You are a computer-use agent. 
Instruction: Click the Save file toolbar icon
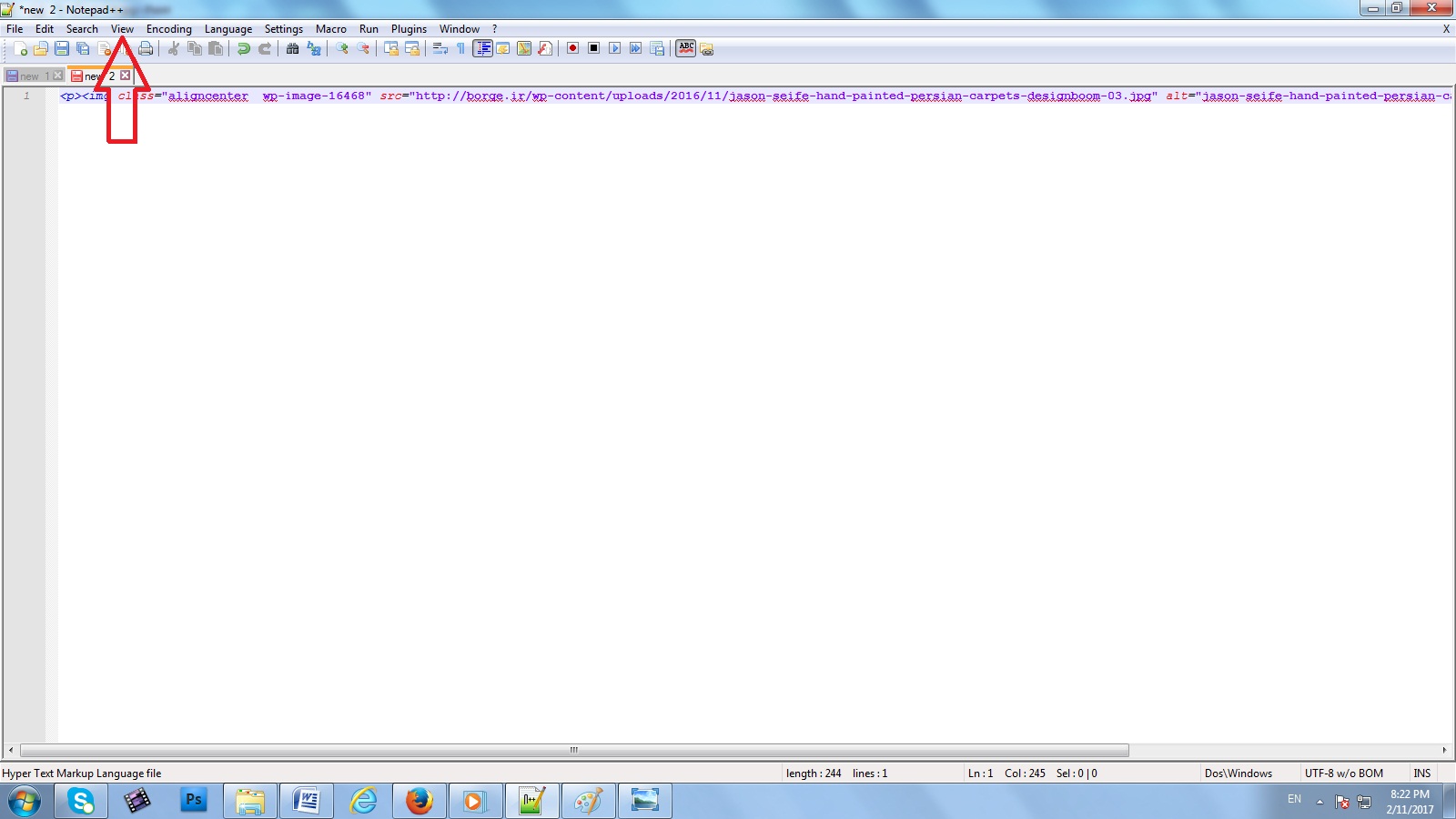[62, 48]
